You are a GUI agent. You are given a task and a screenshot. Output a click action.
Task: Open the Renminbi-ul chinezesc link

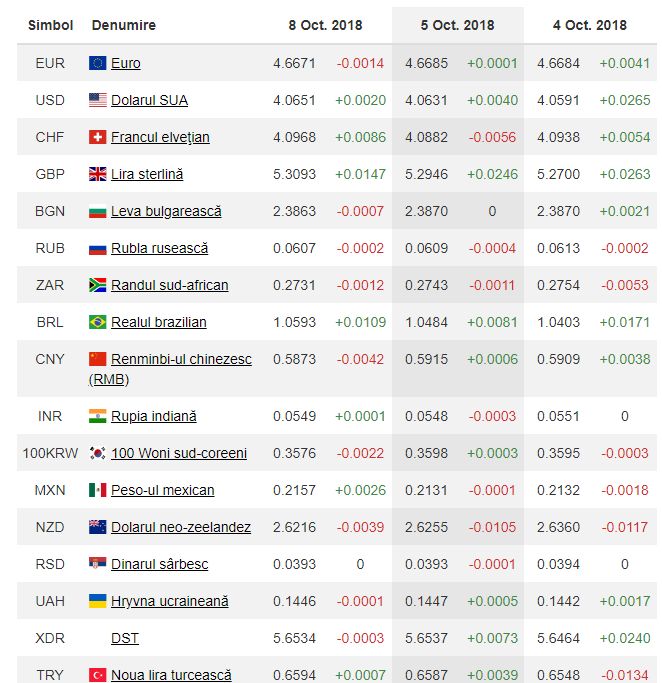[x=181, y=359]
